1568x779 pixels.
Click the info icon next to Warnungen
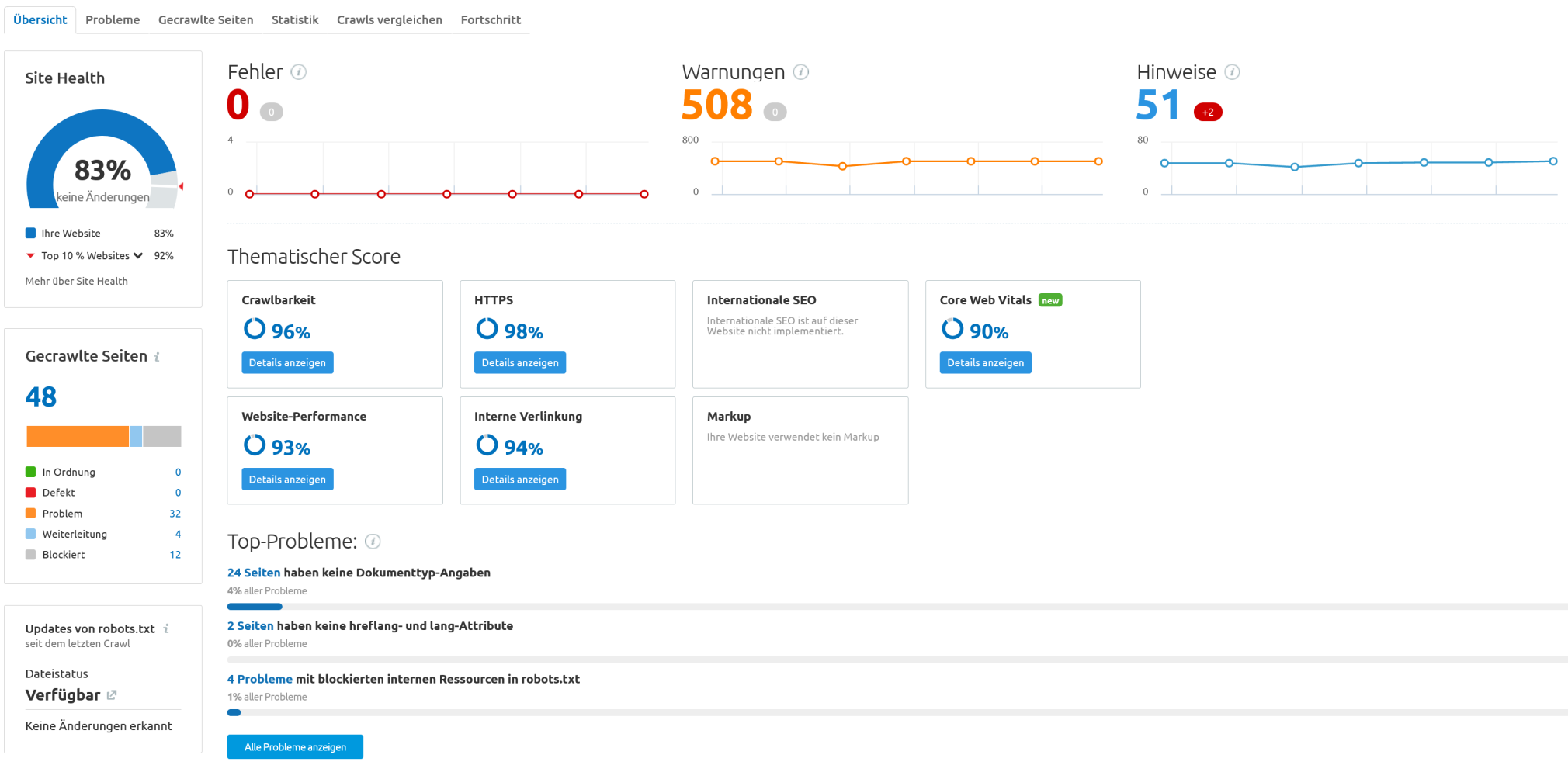click(801, 72)
